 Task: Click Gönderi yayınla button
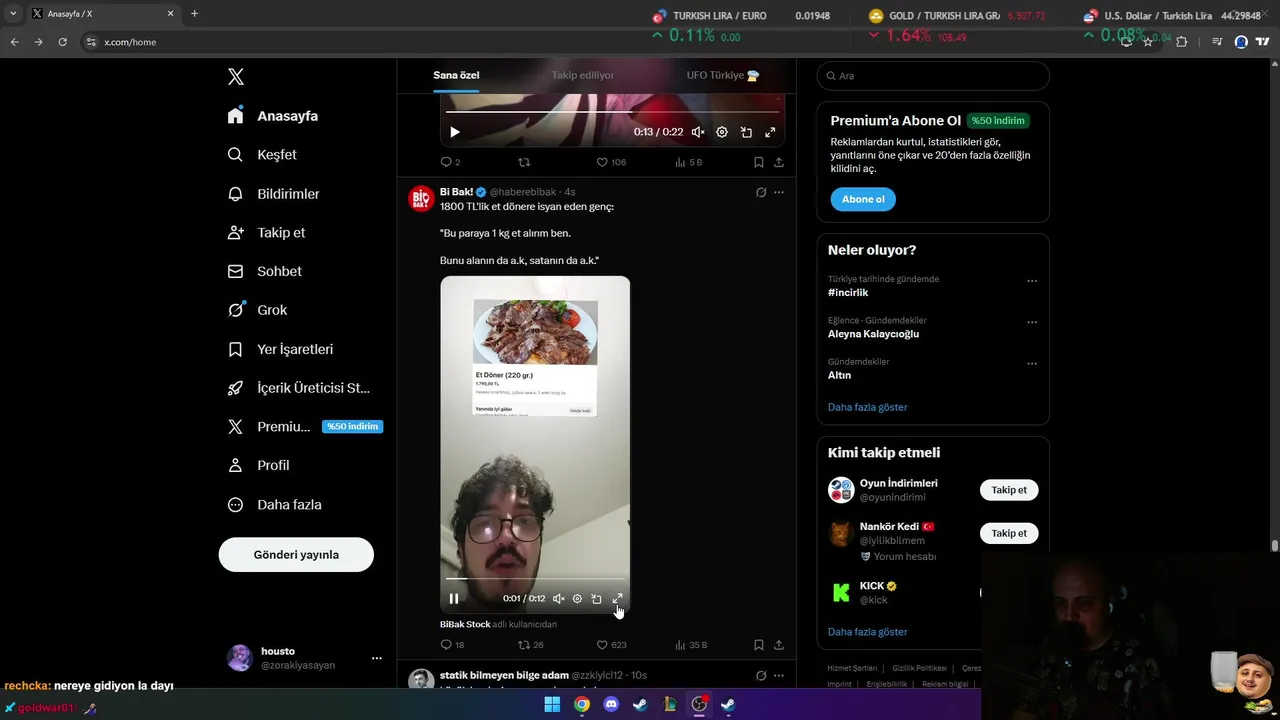click(296, 555)
